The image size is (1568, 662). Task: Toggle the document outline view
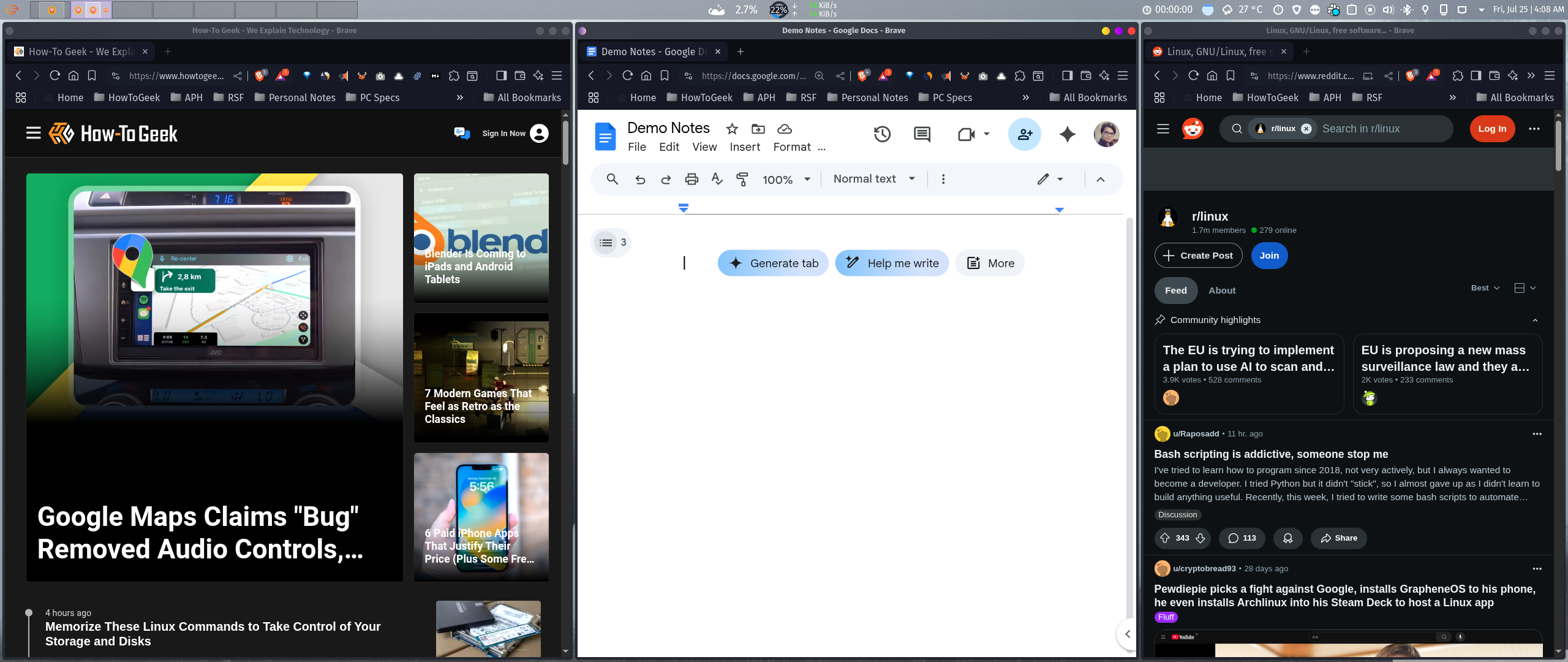605,242
